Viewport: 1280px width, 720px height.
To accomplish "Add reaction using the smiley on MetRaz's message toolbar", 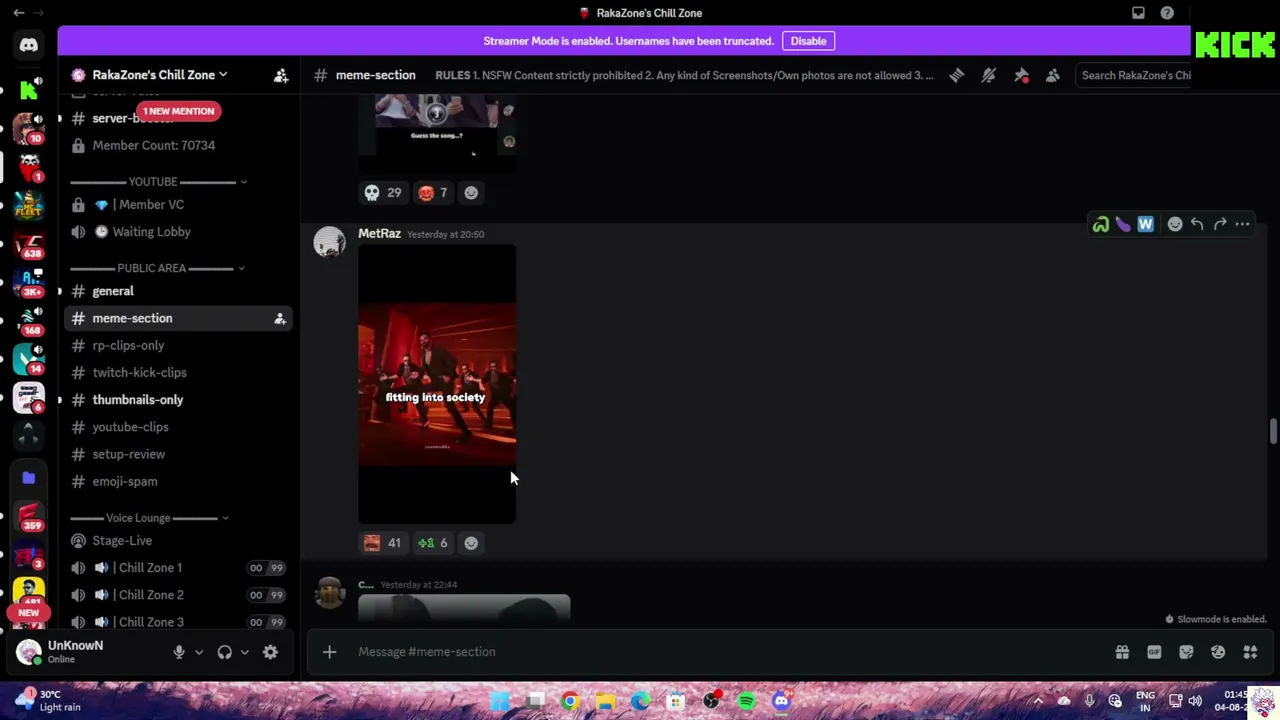I will tap(1175, 224).
